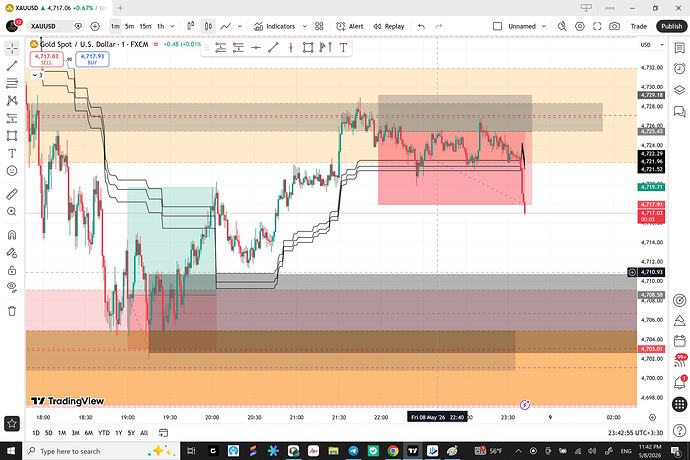Start bar Replay mode
Image resolution: width=690 pixels, height=460 pixels.
coord(389,26)
